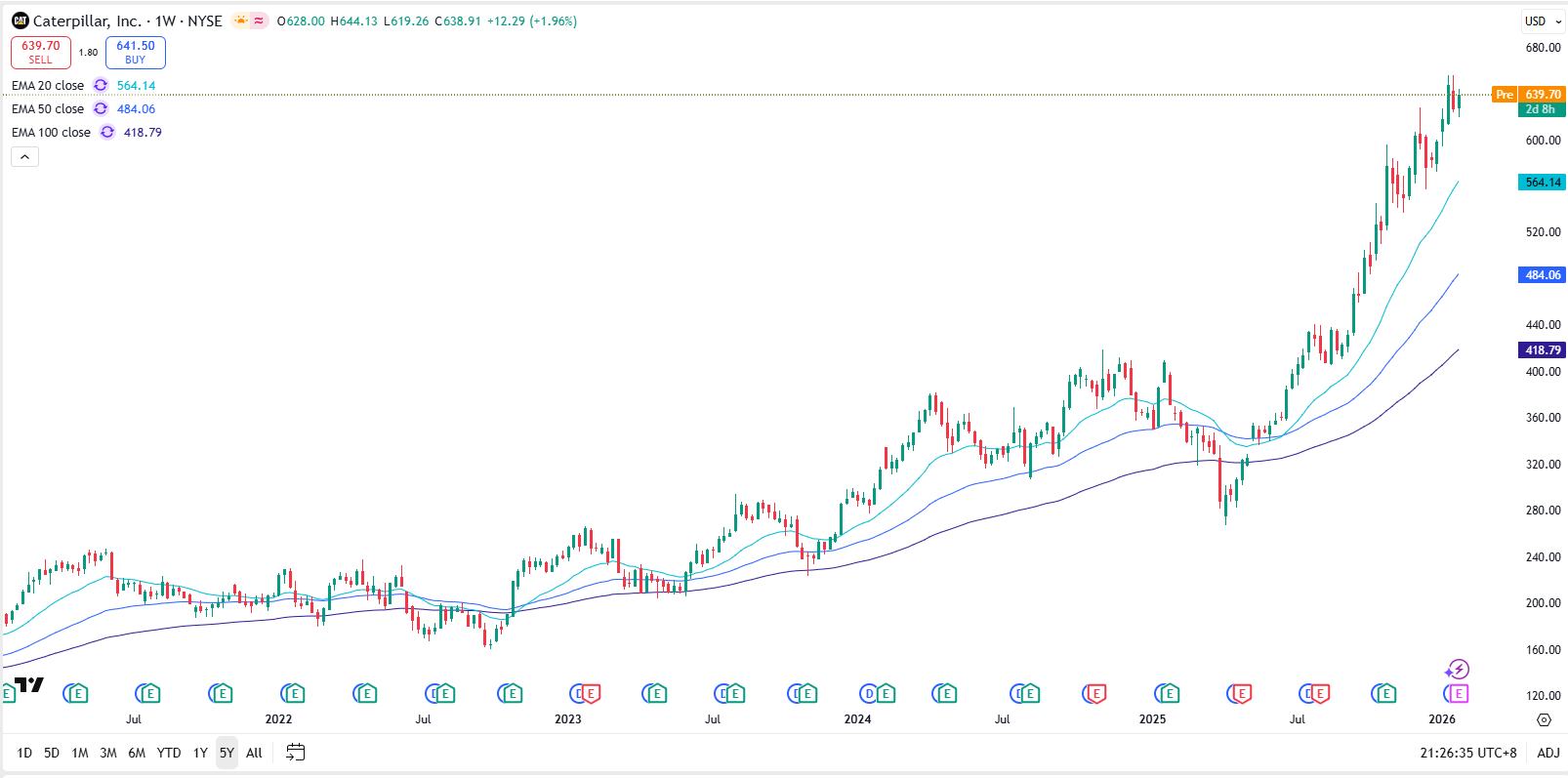Click the 564.14 EMA 20 price label
Screen dimensions: 1568x778
(x=1543, y=183)
